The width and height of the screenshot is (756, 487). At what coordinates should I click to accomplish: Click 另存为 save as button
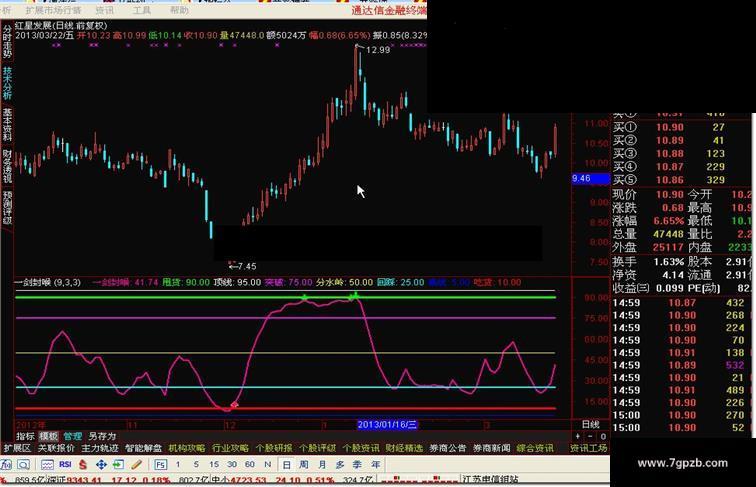pos(102,436)
